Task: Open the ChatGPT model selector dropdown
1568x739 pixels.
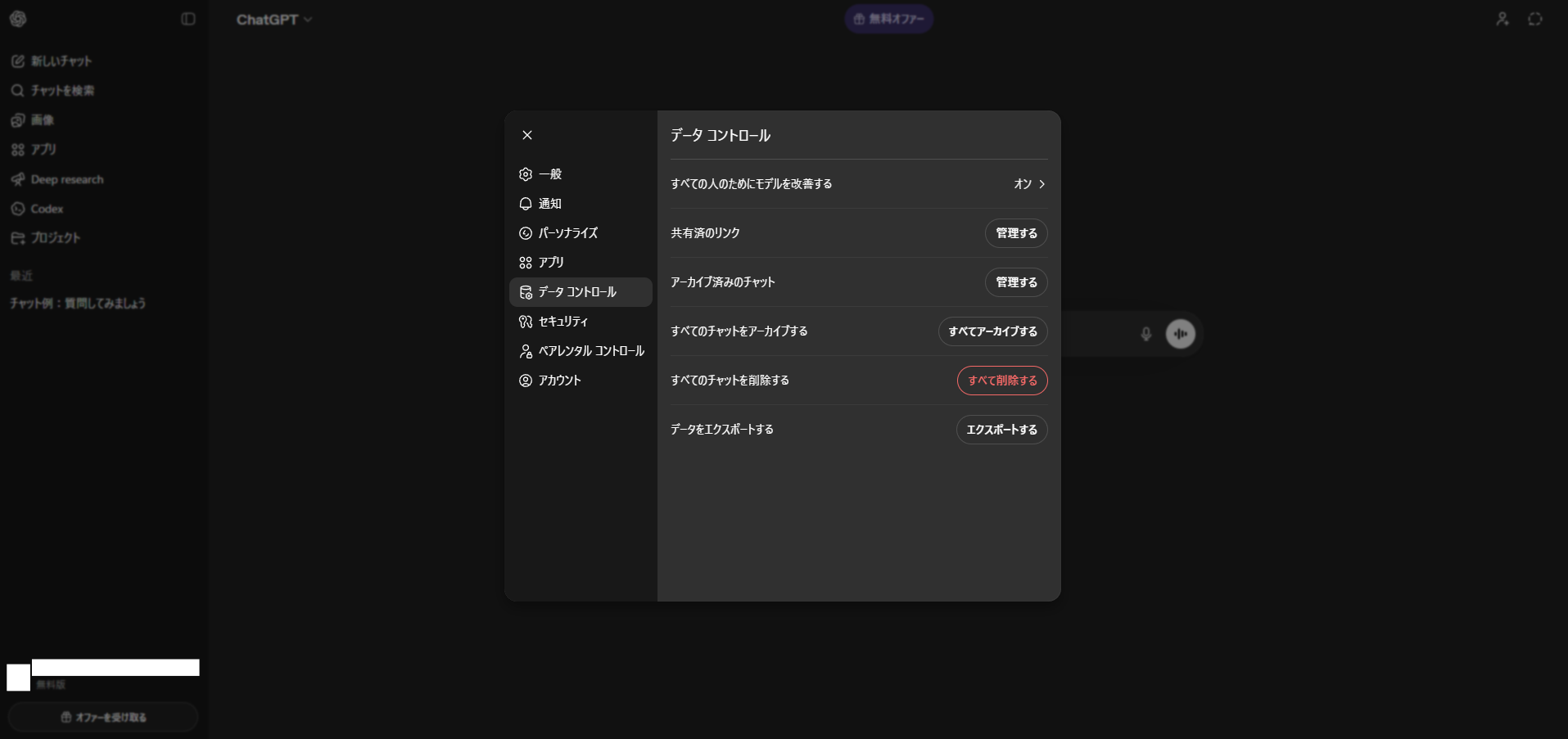Action: 274,20
